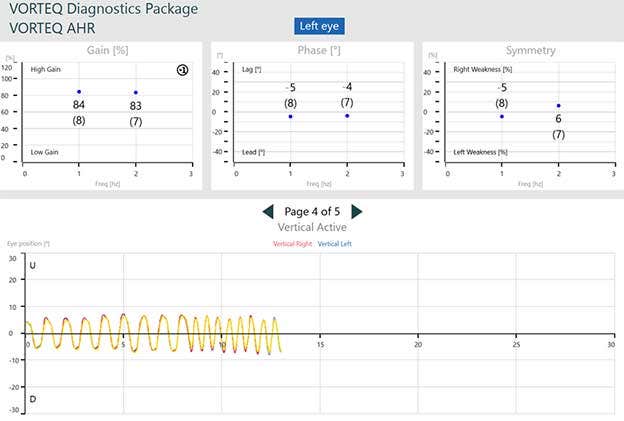The height and width of the screenshot is (421, 624).
Task: Click the Page 4 of 5 label
Action: coord(312,212)
